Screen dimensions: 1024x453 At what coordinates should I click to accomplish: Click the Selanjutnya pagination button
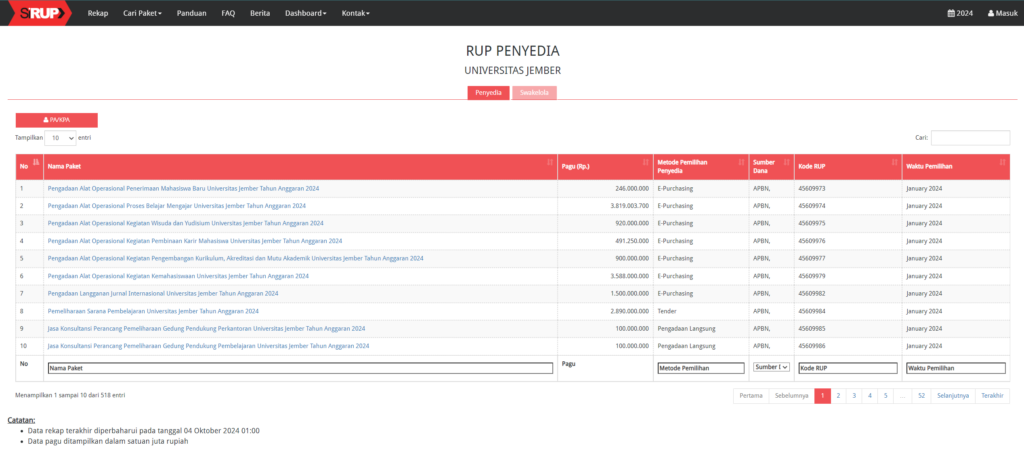[x=953, y=396]
